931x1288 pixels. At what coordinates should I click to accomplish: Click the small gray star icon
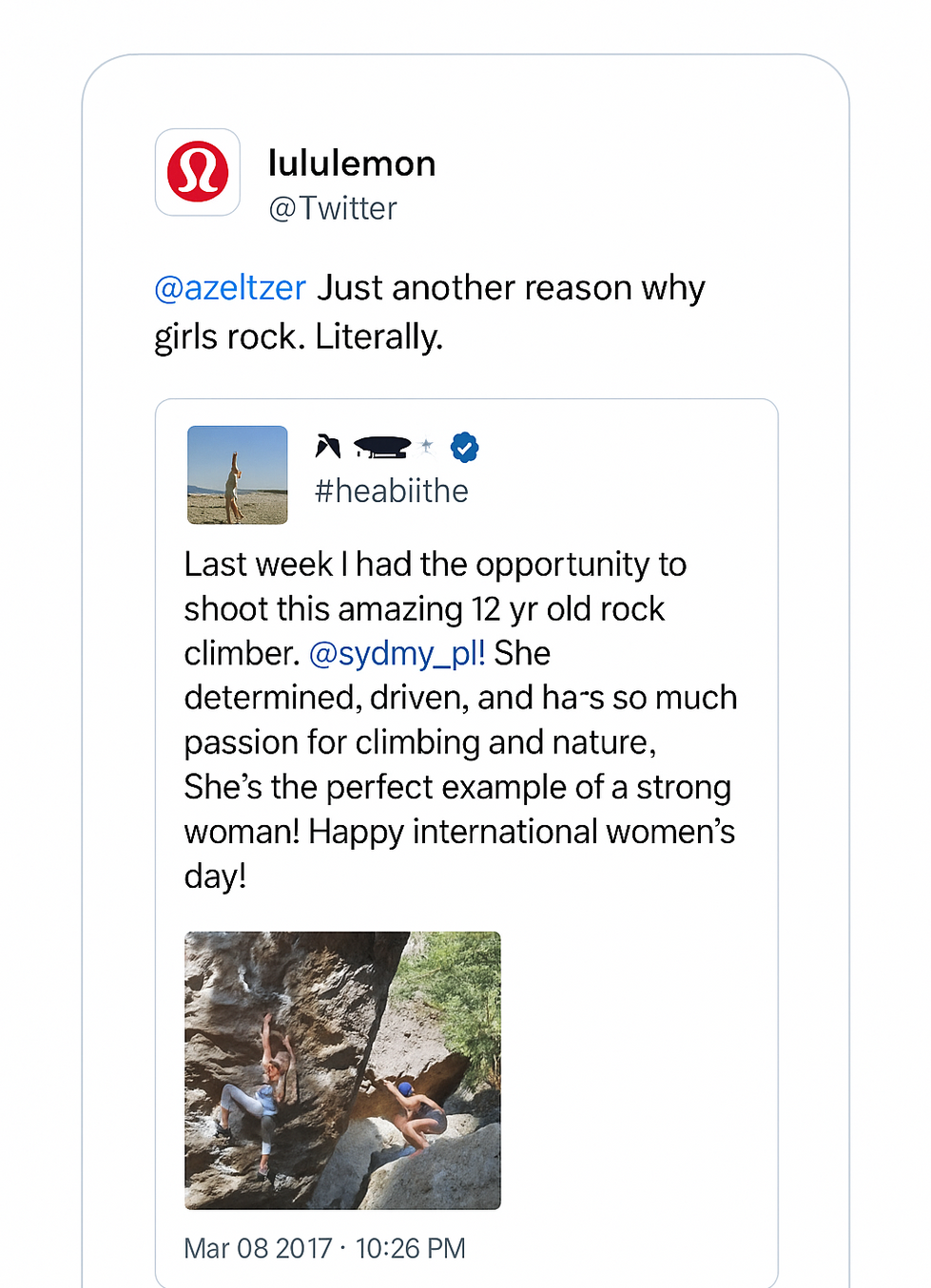[x=426, y=445]
